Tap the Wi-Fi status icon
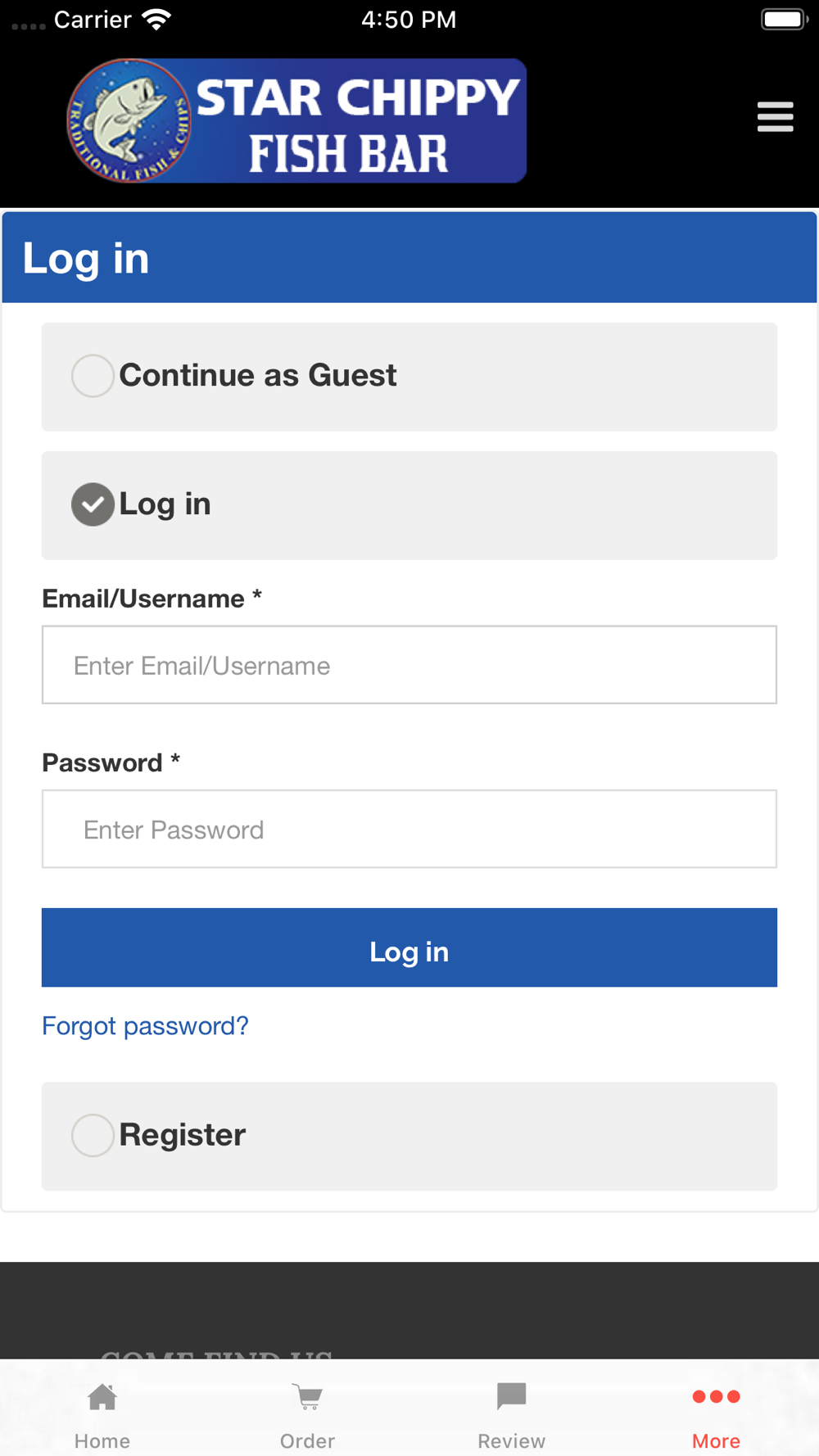Image resolution: width=819 pixels, height=1456 pixels. pyautogui.click(x=156, y=20)
